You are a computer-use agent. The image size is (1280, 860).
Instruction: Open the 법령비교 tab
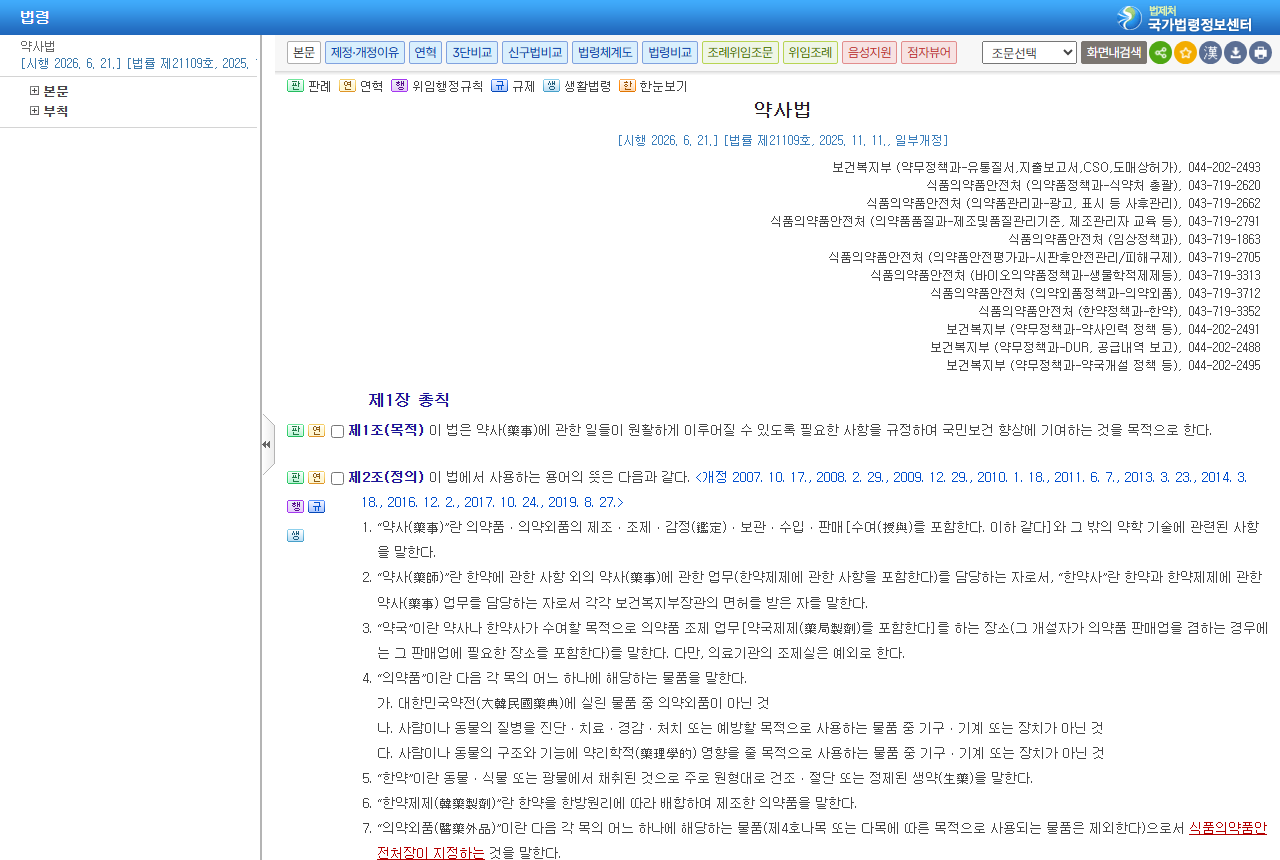pyautogui.click(x=670, y=53)
